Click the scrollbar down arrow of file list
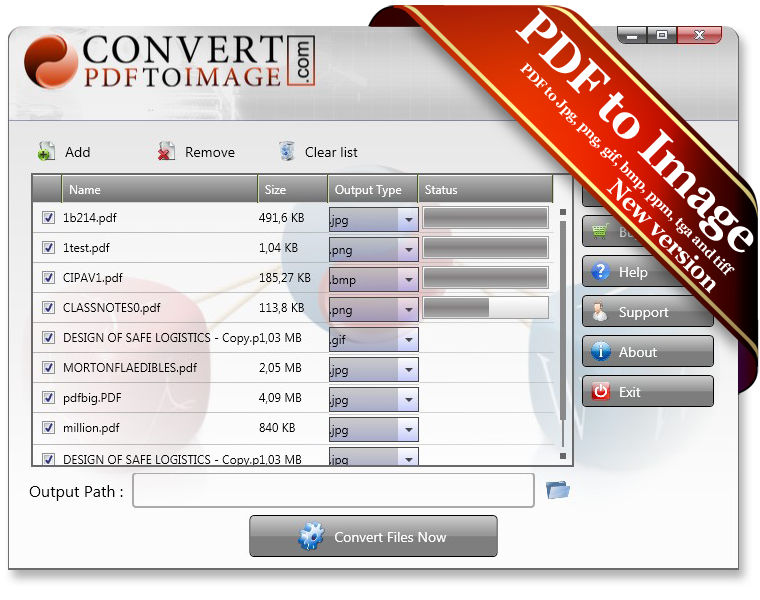Screen dimensions: 760x600 (x=563, y=456)
